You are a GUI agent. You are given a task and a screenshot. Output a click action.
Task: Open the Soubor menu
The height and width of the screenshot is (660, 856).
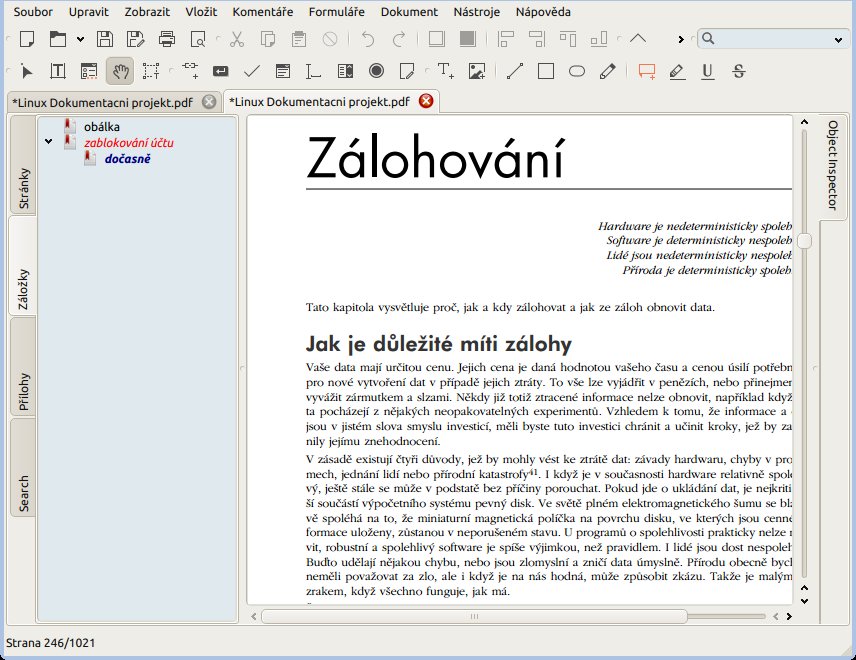(x=33, y=11)
